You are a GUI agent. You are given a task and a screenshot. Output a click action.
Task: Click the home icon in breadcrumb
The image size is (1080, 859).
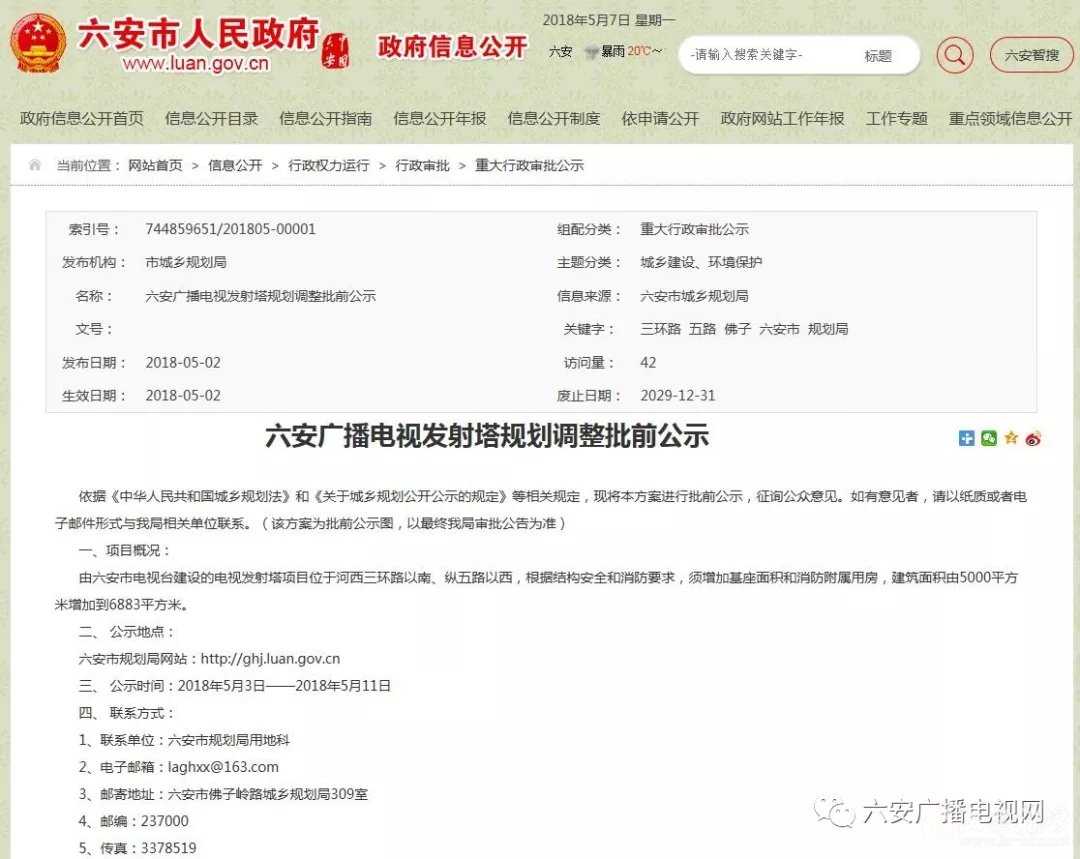pos(35,165)
